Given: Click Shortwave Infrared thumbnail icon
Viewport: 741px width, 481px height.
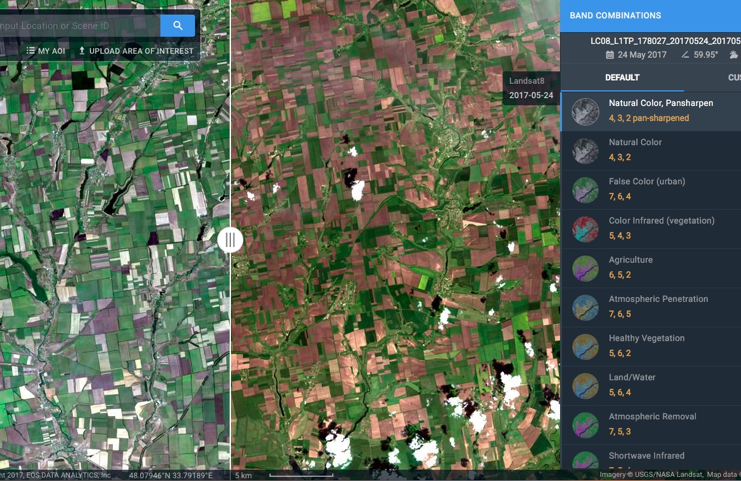Looking at the screenshot, I should (585, 461).
